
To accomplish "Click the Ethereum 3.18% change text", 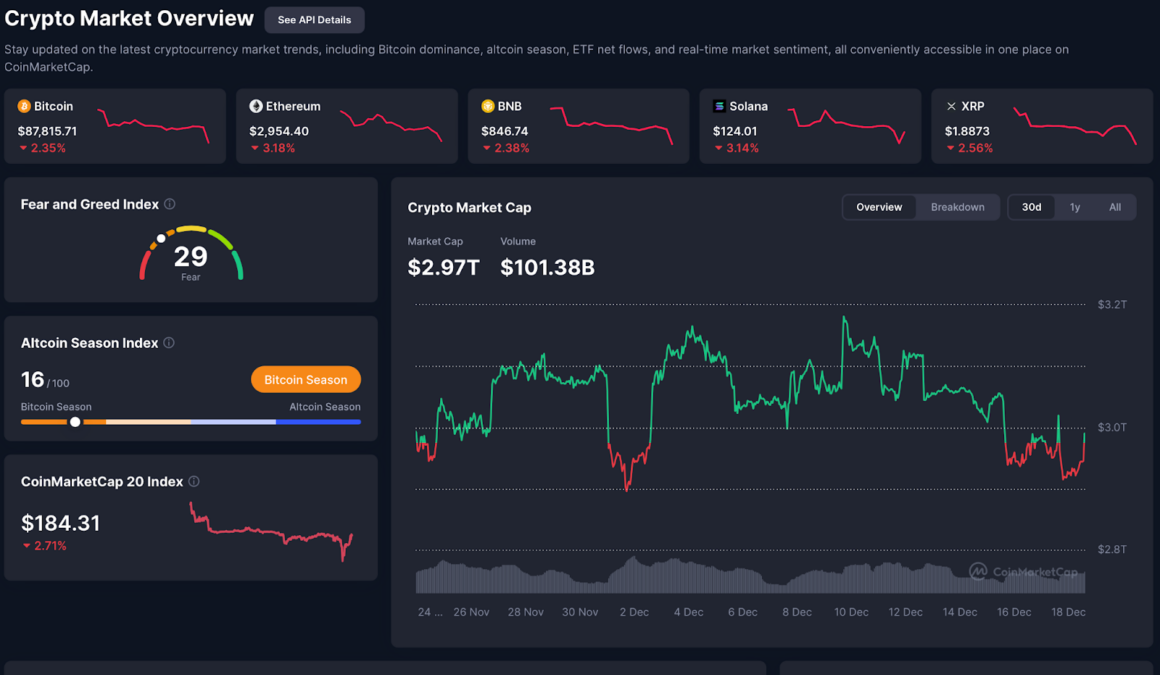I will [x=279, y=148].
